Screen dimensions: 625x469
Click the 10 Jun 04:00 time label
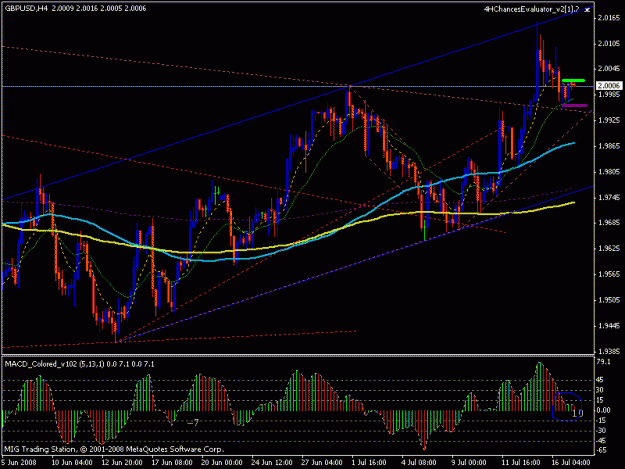[x=72, y=463]
